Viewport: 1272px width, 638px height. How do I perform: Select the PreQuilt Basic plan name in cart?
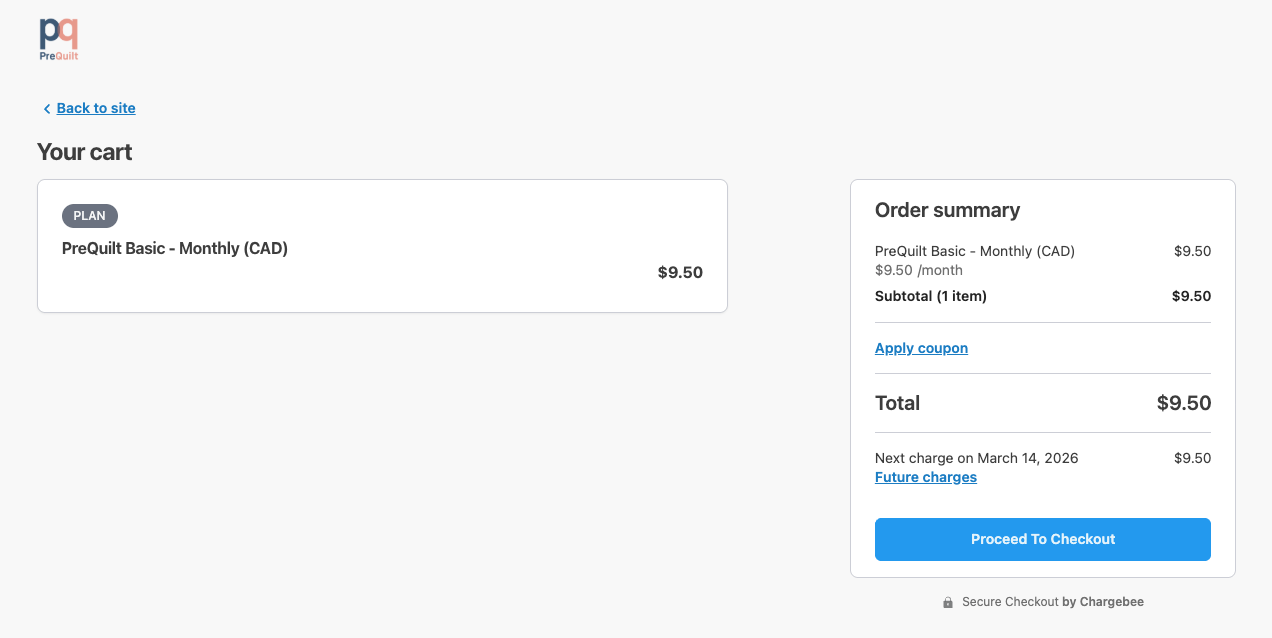coord(175,248)
